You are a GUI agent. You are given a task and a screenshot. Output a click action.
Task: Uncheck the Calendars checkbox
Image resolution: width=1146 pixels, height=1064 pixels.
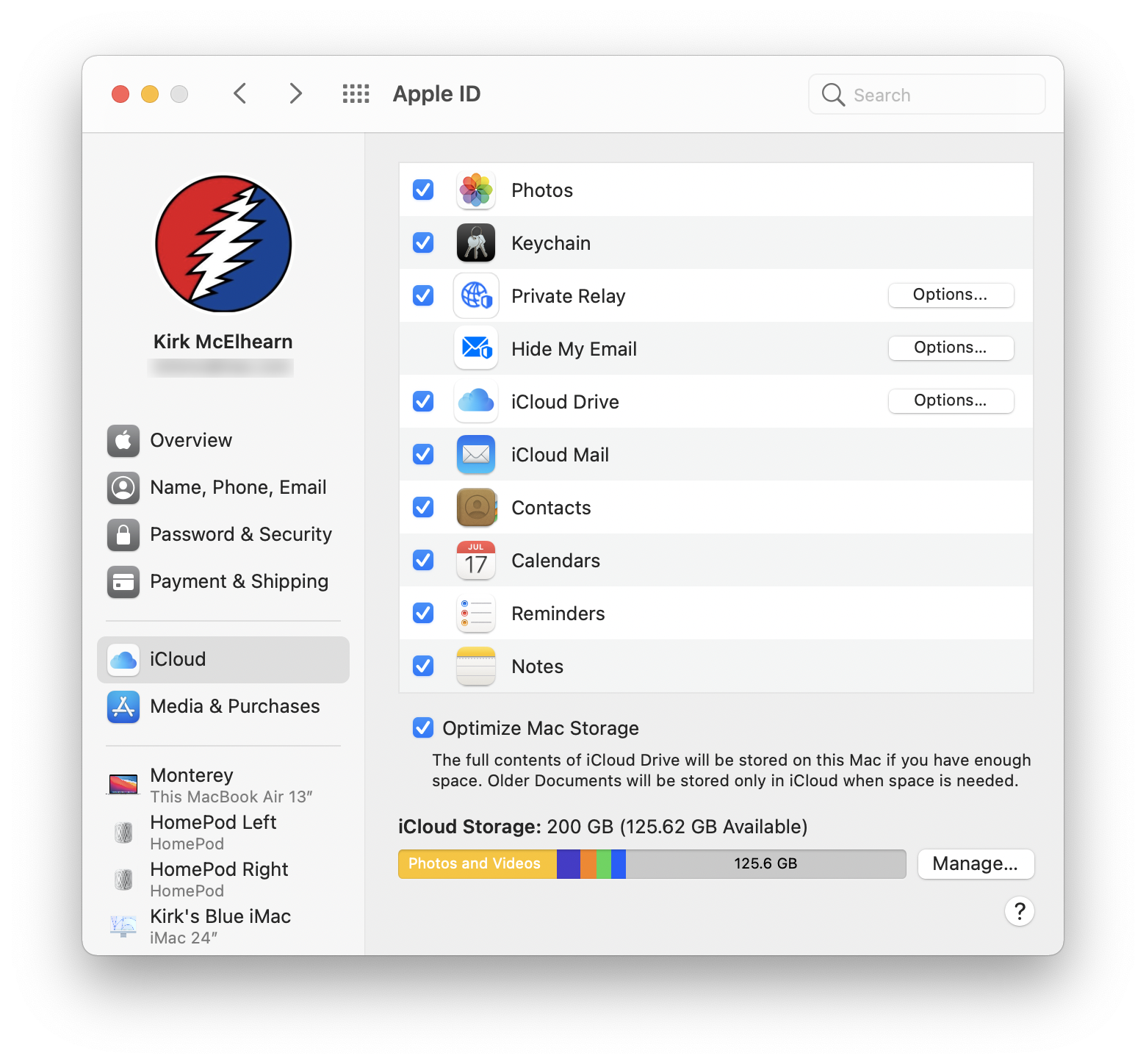pos(423,560)
